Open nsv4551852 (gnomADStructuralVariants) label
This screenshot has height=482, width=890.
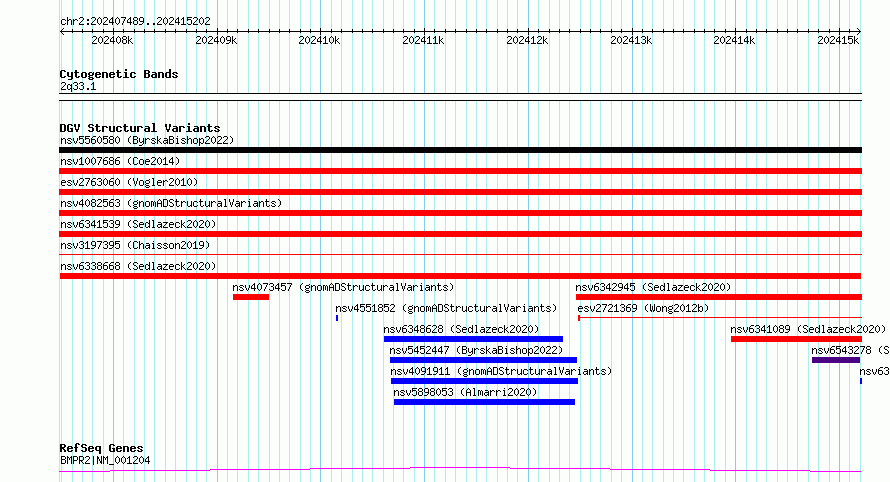point(446,308)
